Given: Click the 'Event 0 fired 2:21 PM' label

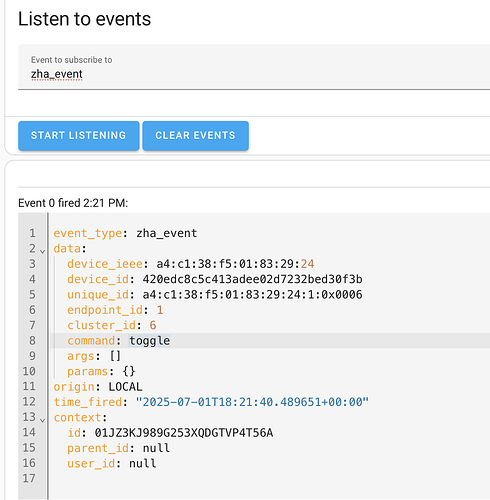Looking at the screenshot, I should [73, 203].
